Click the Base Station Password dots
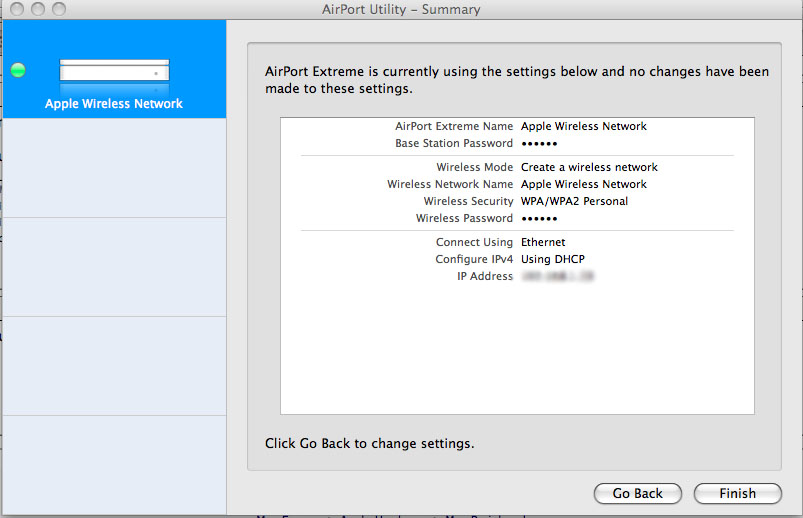This screenshot has width=803, height=518. [x=539, y=143]
